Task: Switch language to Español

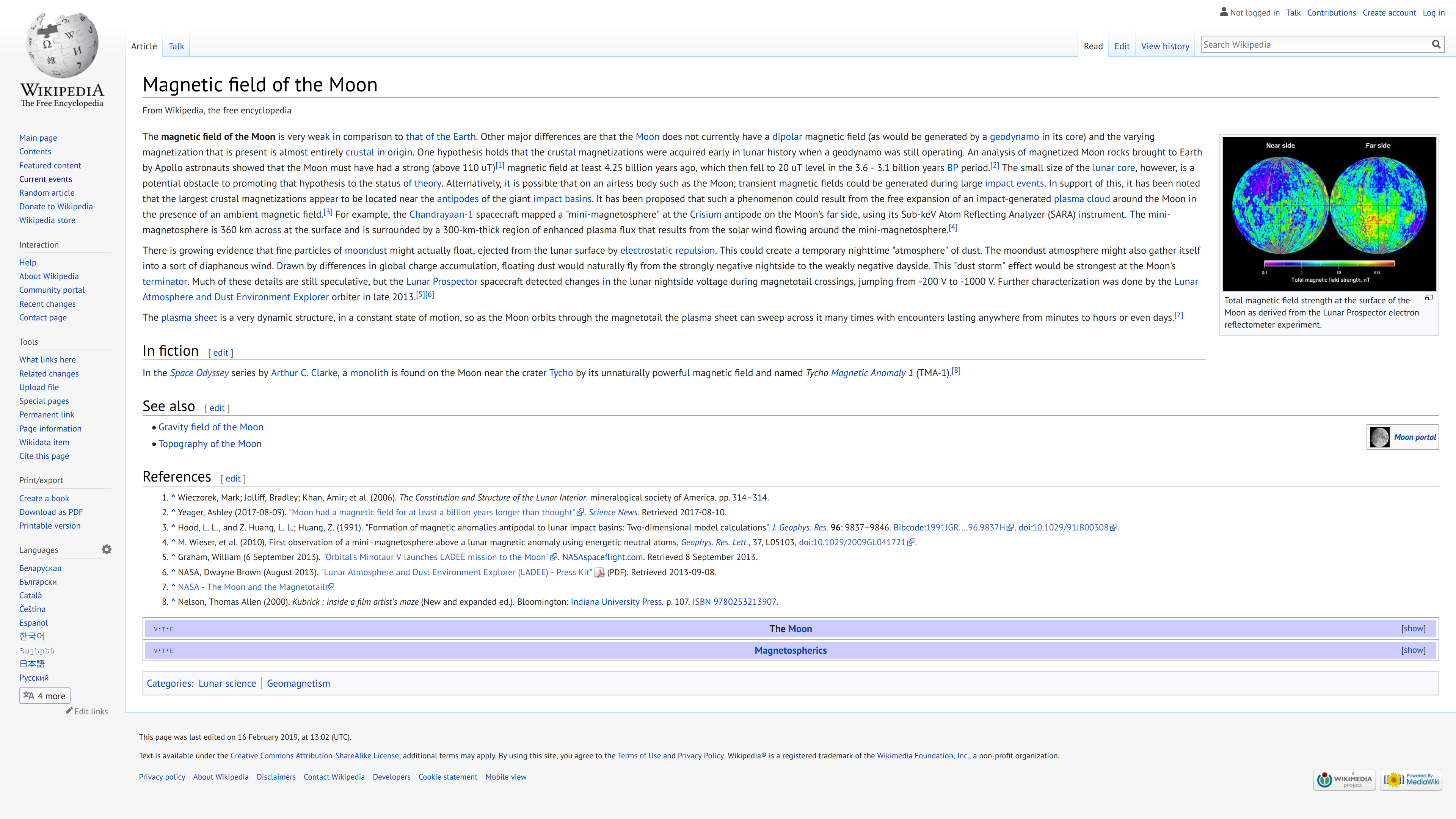Action: point(33,623)
